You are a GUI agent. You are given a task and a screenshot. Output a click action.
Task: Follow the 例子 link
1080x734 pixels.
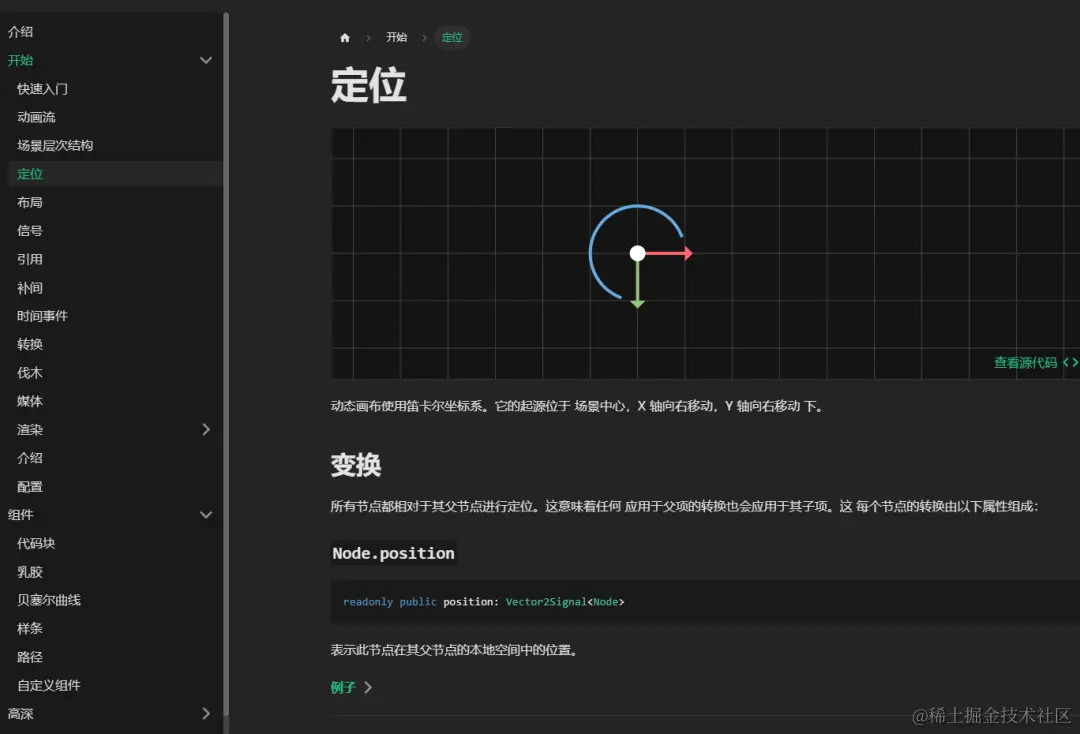[x=344, y=687]
